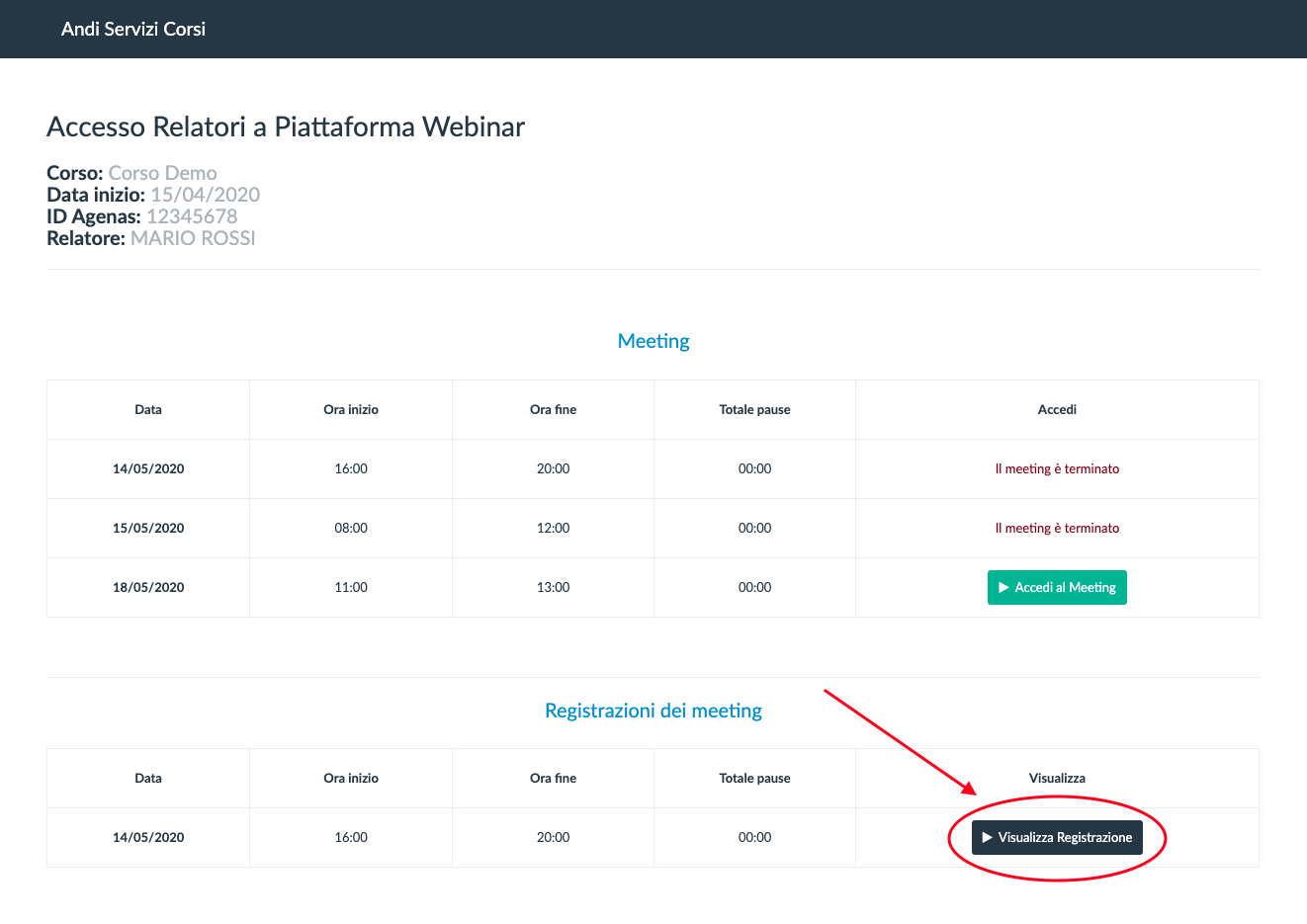1307x924 pixels.
Task: Click the Visualizza column header
Action: tap(1057, 779)
